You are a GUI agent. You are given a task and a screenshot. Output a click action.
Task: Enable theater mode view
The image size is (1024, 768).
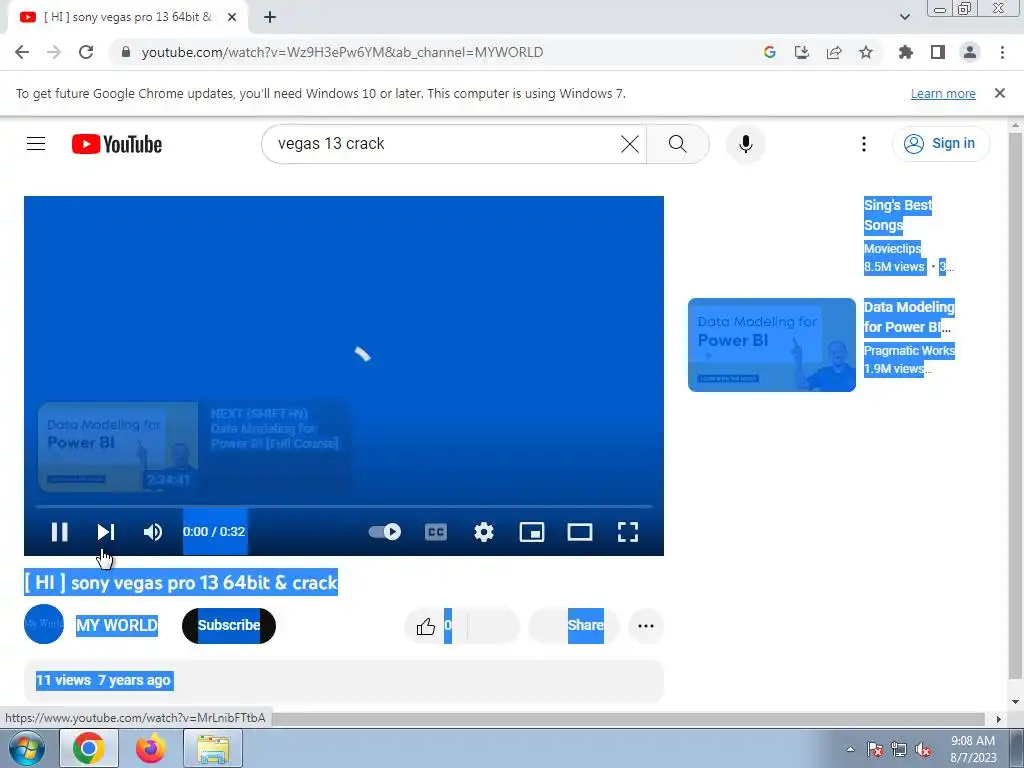[580, 532]
